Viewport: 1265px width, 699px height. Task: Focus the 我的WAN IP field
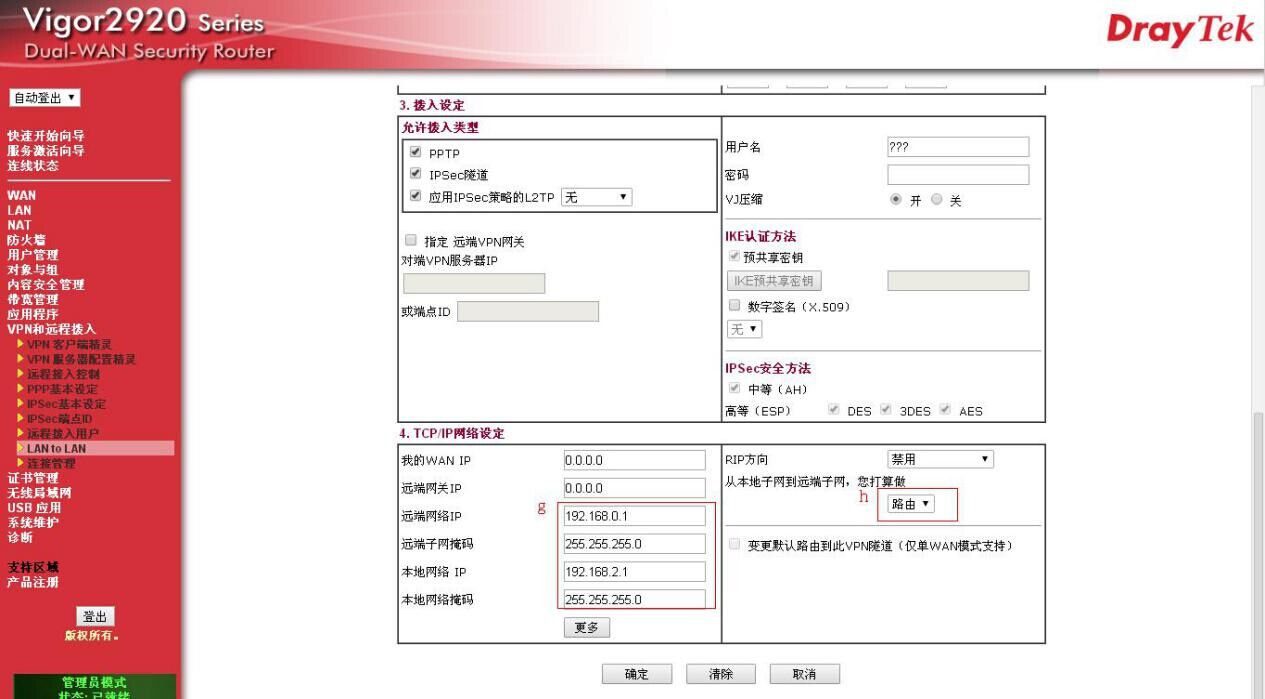(x=634, y=460)
